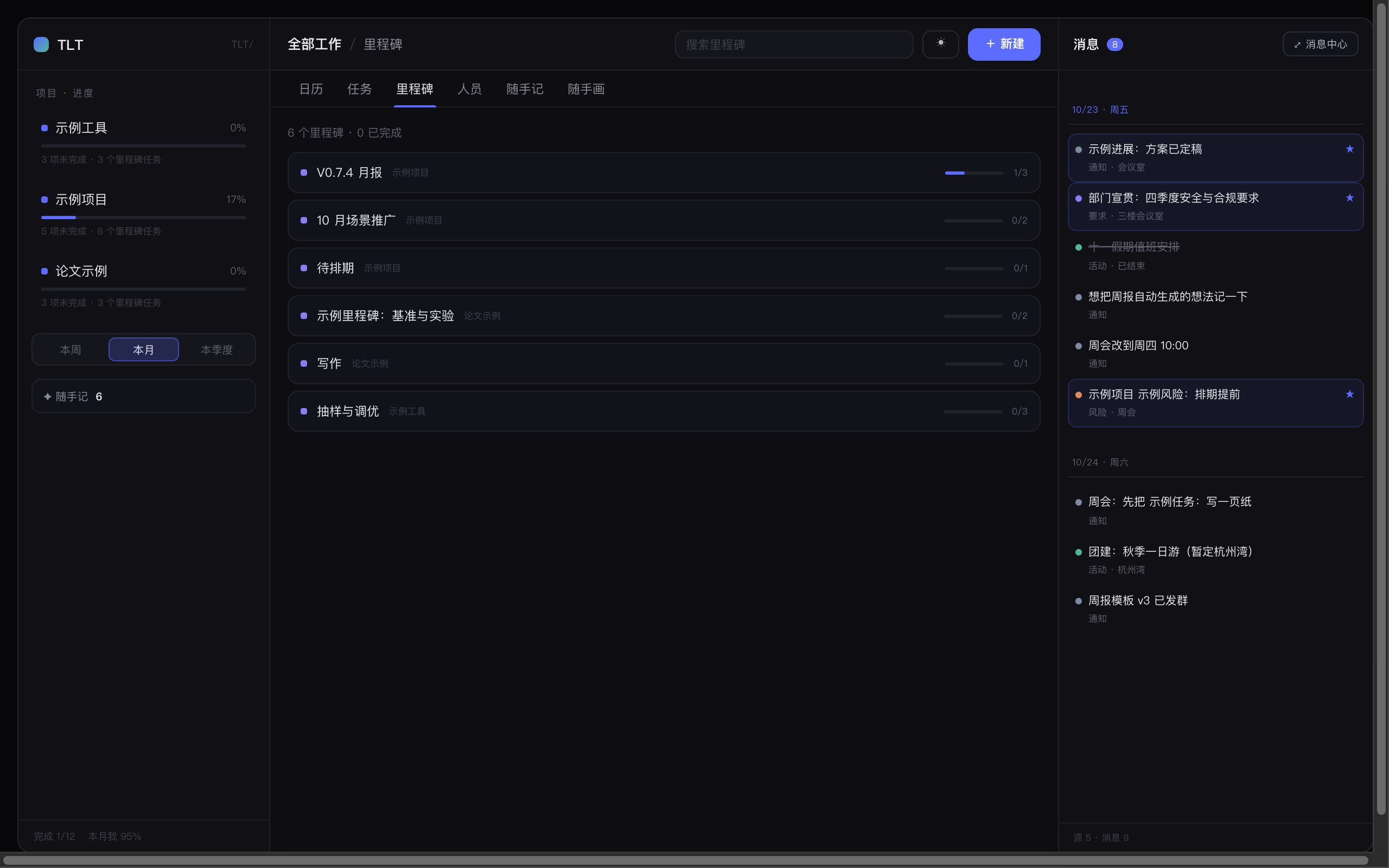Click the blue dot beside 示例工具 project
Image resolution: width=1389 pixels, height=868 pixels.
tap(44, 128)
